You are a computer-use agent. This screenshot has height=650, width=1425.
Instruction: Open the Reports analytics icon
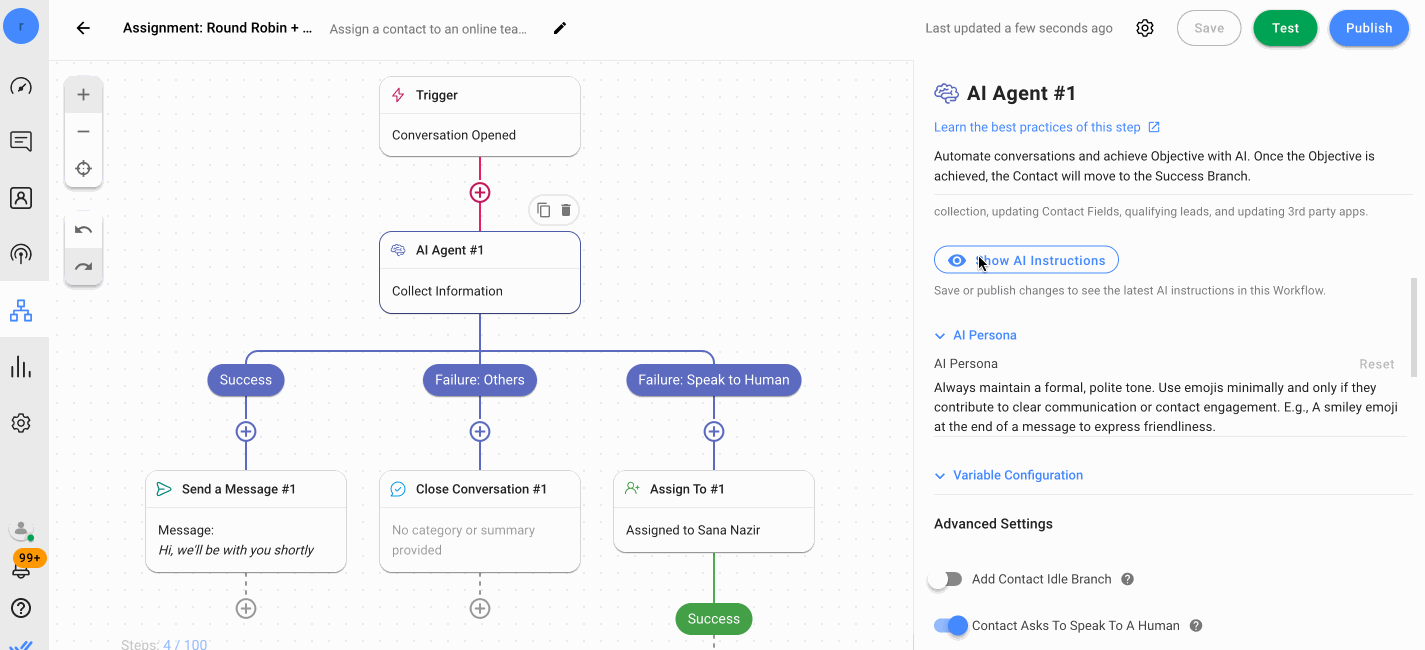(21, 366)
